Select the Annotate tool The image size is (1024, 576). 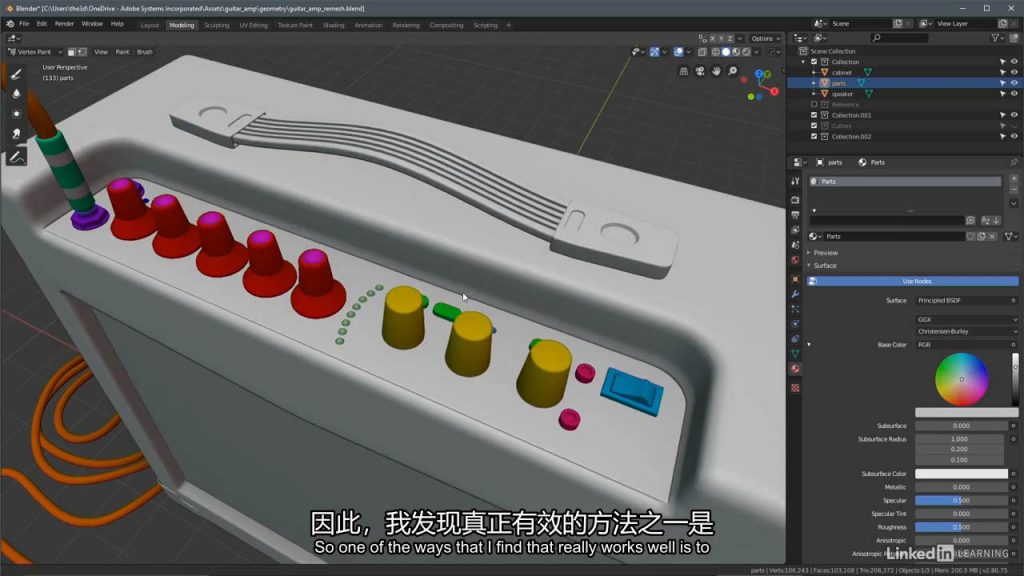(x=16, y=157)
